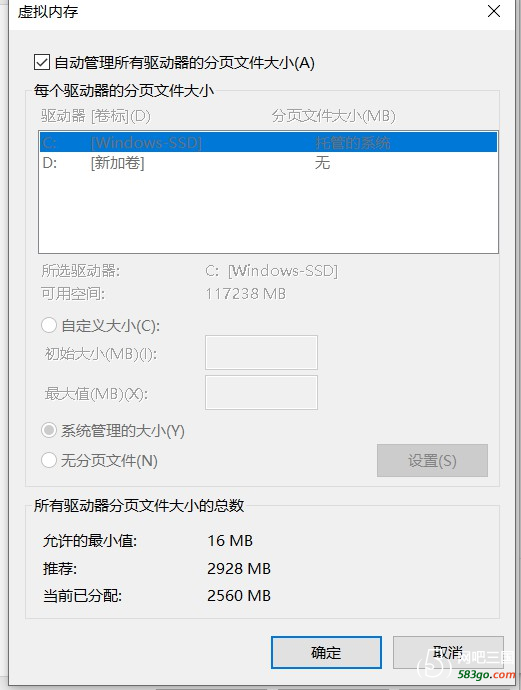This screenshot has width=521, height=690.
Task: Click the 最大值(MB) input field
Action: point(261,393)
